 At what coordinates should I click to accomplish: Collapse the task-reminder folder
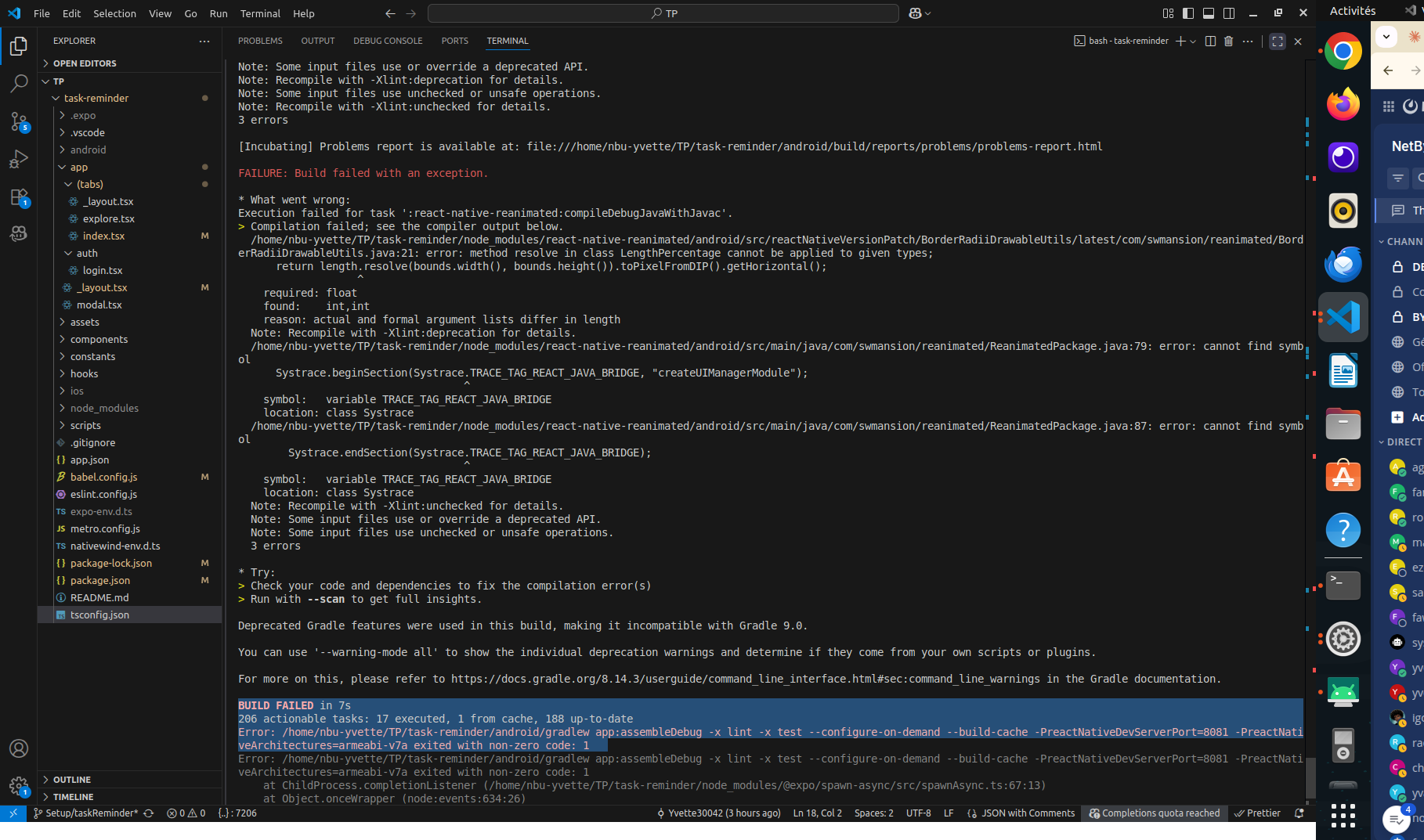tap(96, 98)
